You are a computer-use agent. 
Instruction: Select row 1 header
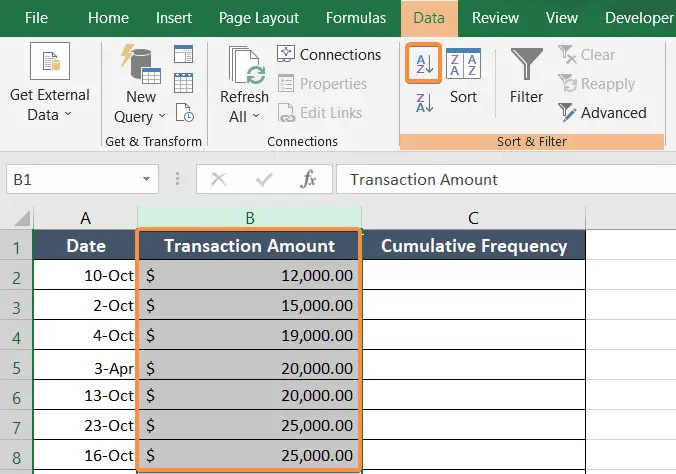point(16,245)
